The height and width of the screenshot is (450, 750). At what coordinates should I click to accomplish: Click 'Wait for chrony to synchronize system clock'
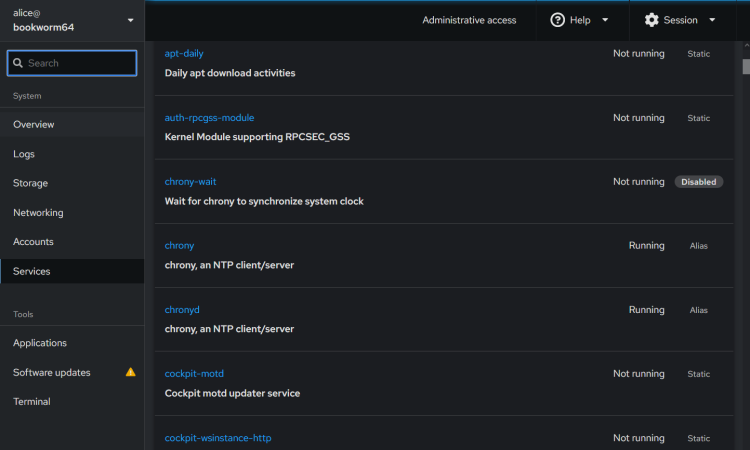pyautogui.click(x=264, y=201)
